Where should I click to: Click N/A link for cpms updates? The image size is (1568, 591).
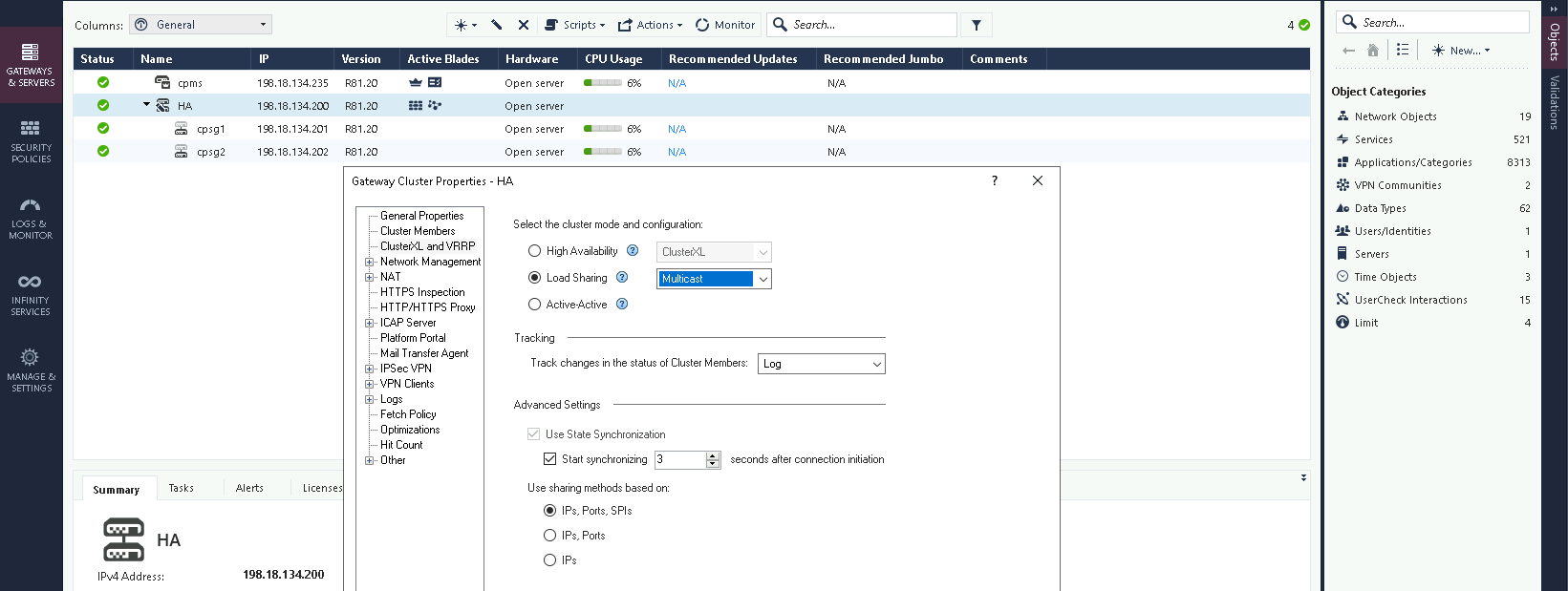click(x=677, y=83)
